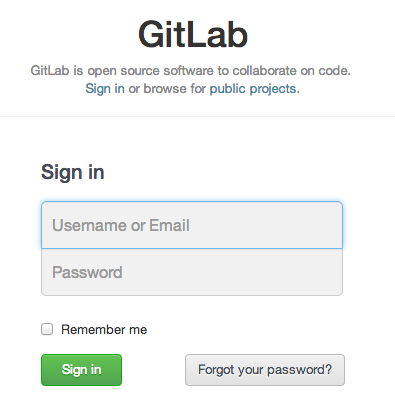Click the GitLab open source description line

coord(191,71)
